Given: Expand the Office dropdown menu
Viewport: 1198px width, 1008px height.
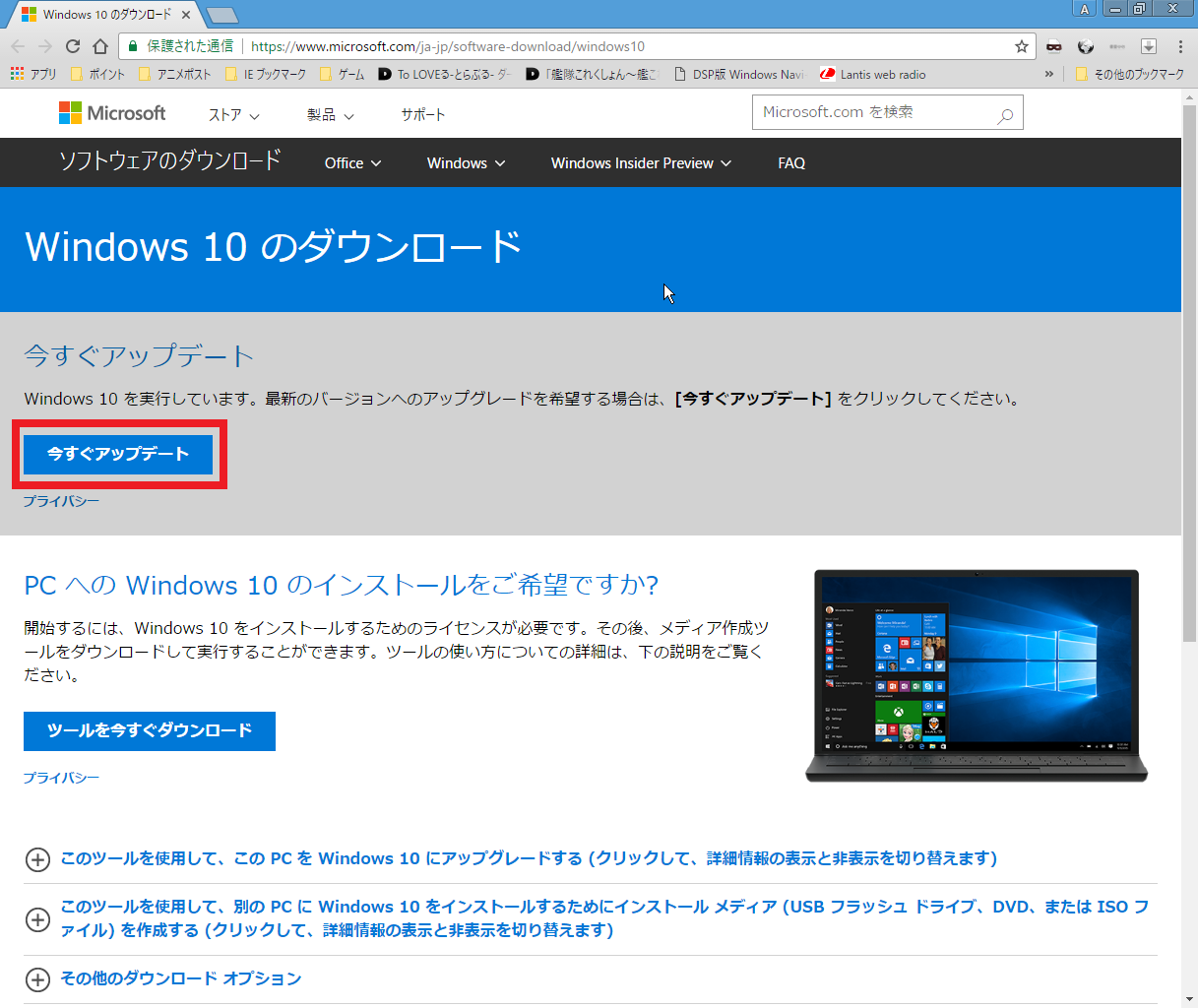Looking at the screenshot, I should [x=352, y=163].
